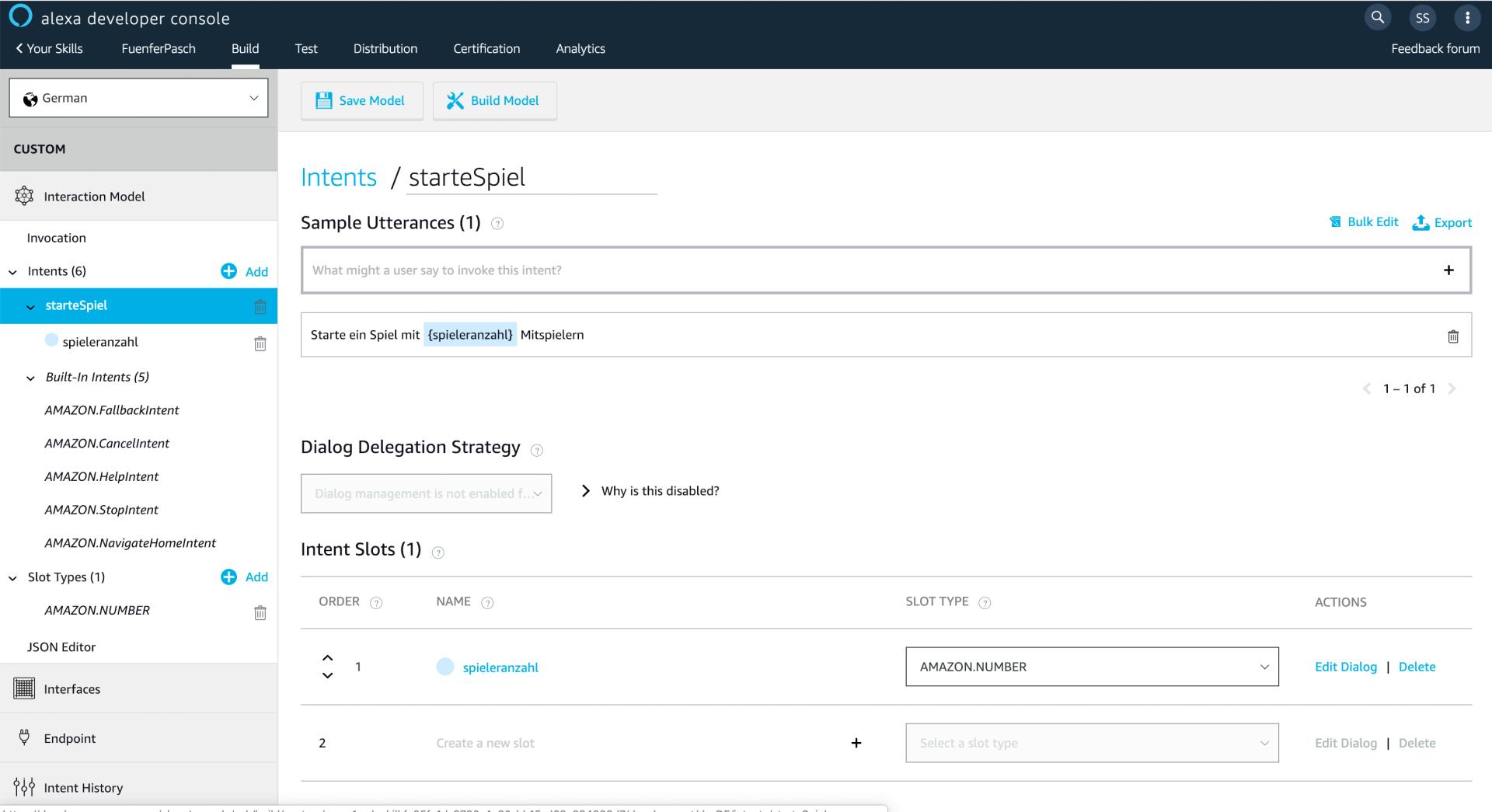Click the plus icon to create new slot
The image size is (1492, 812).
856,743
